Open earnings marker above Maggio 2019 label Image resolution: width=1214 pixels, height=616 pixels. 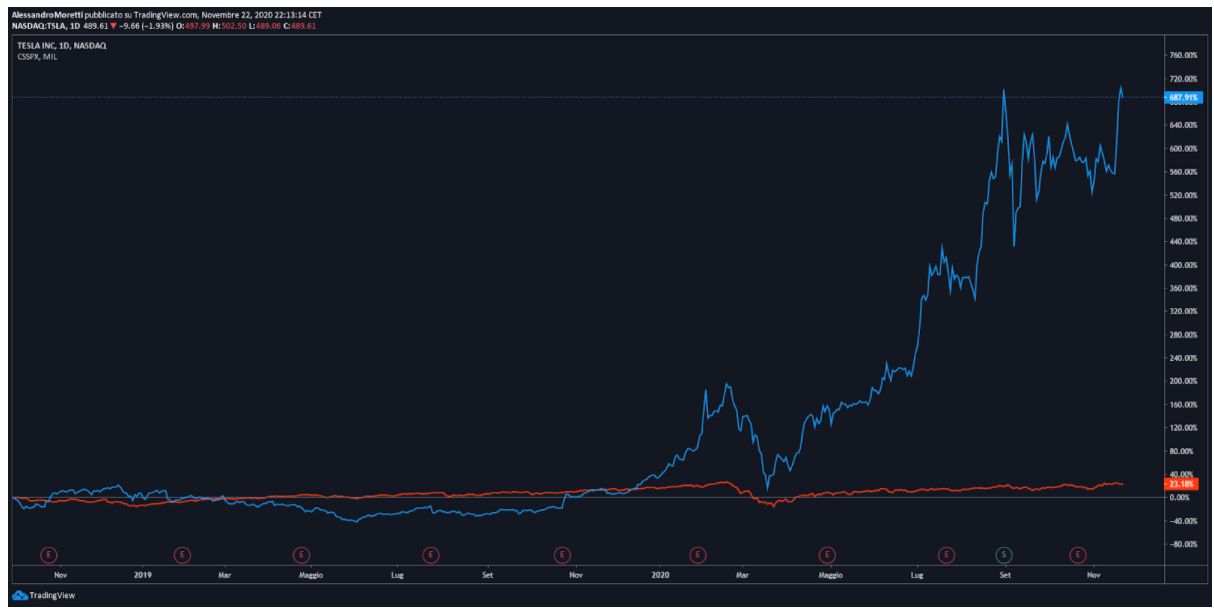(x=300, y=554)
